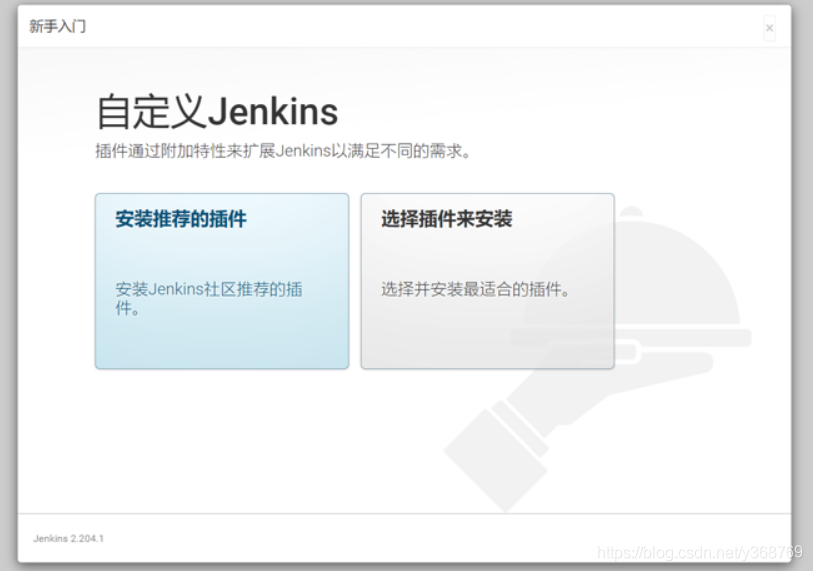Choose the 选择插件来安装 option card
This screenshot has width=813, height=571.
(487, 281)
